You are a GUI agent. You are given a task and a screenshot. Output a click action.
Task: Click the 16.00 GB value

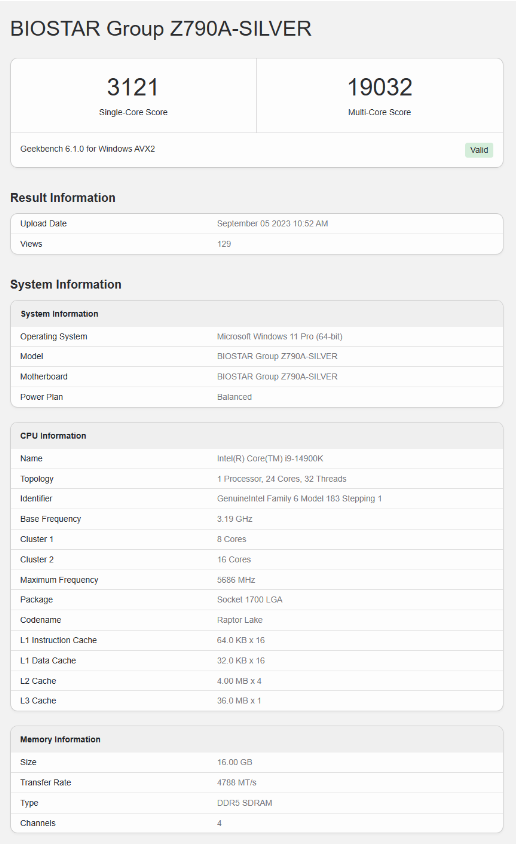[x=235, y=762]
